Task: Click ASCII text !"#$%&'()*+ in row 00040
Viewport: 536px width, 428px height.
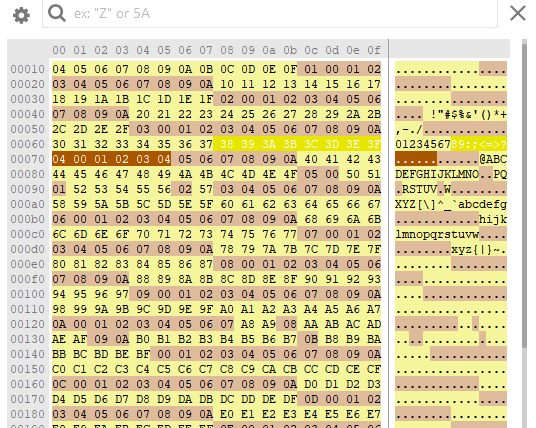Action: tap(469, 114)
